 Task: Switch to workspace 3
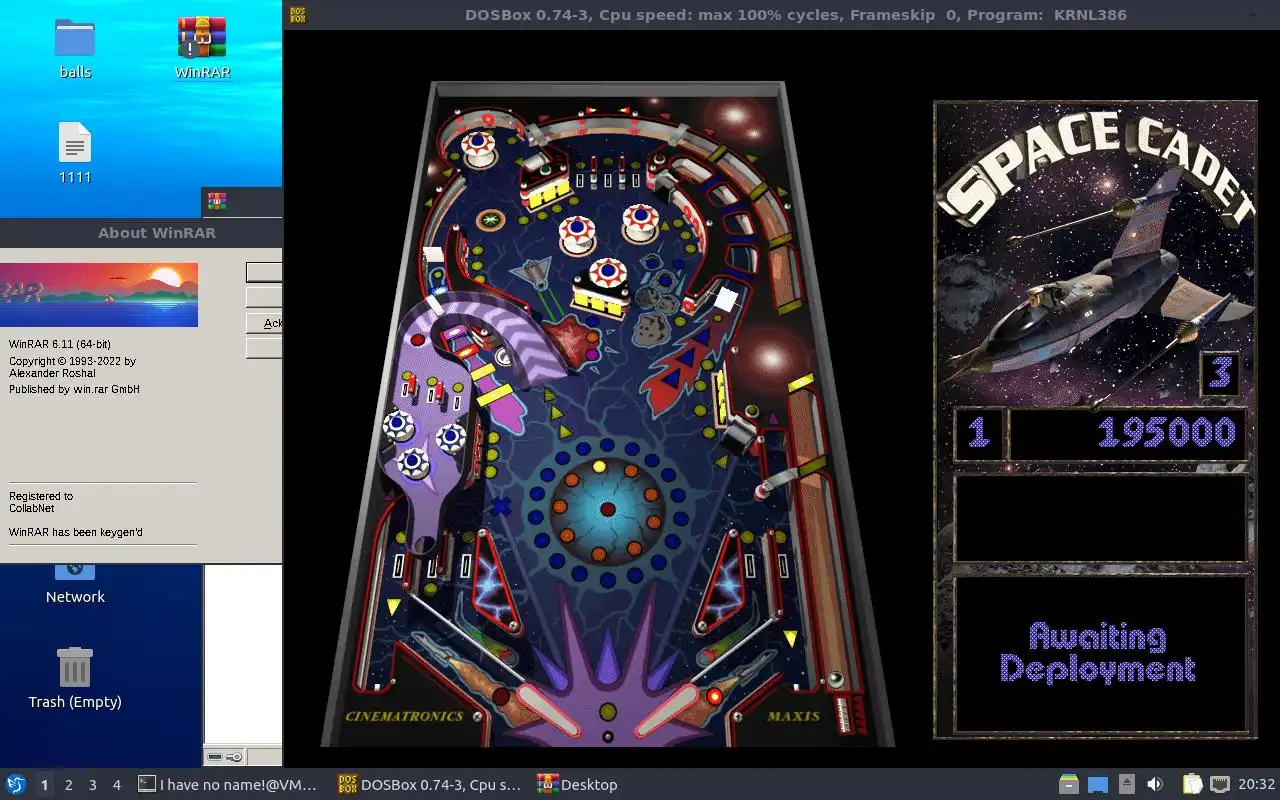(x=92, y=785)
